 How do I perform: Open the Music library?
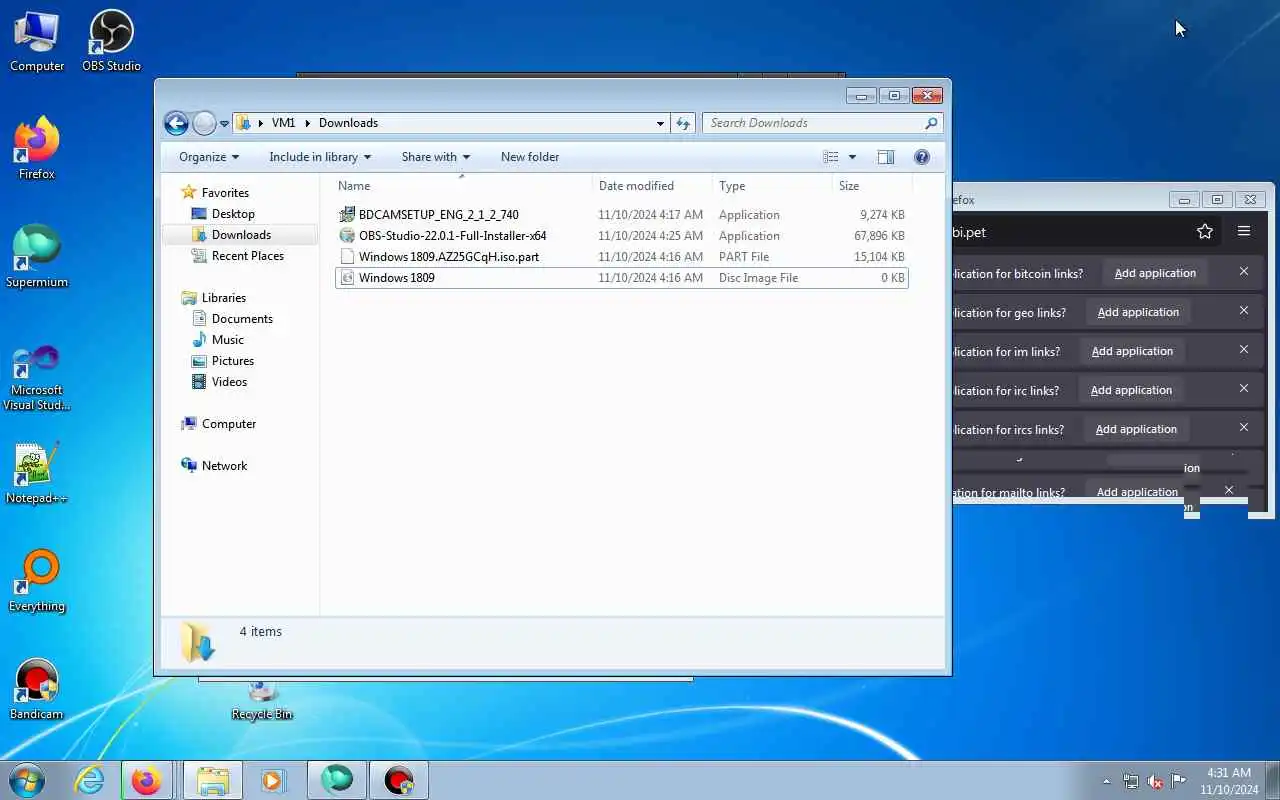tap(227, 340)
